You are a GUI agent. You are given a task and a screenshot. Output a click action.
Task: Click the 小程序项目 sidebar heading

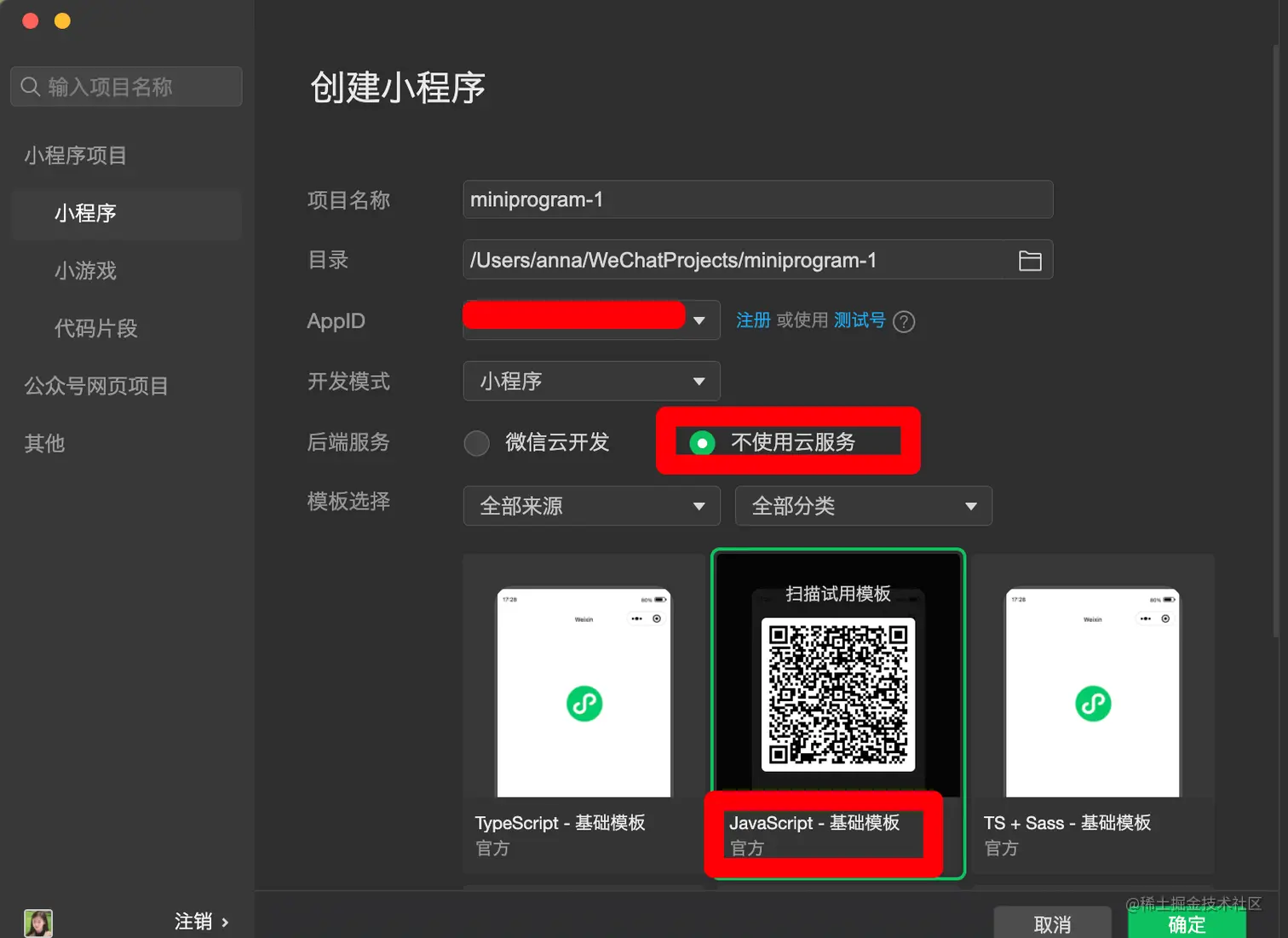(x=75, y=155)
